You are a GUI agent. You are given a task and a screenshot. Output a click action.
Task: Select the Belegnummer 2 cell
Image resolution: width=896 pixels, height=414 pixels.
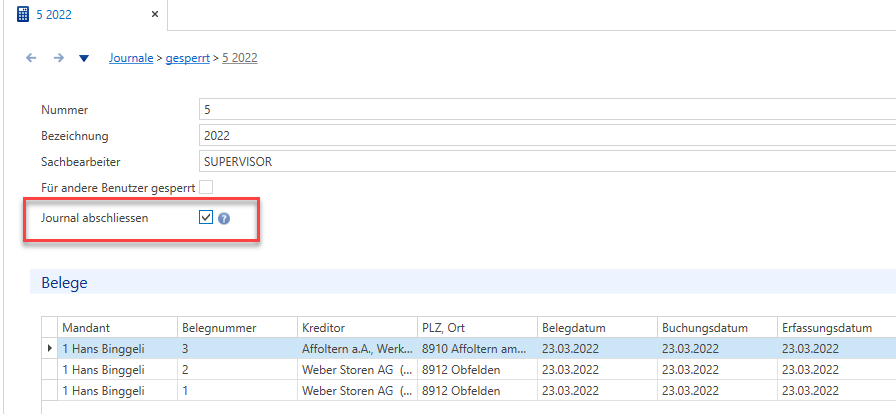tap(237, 370)
